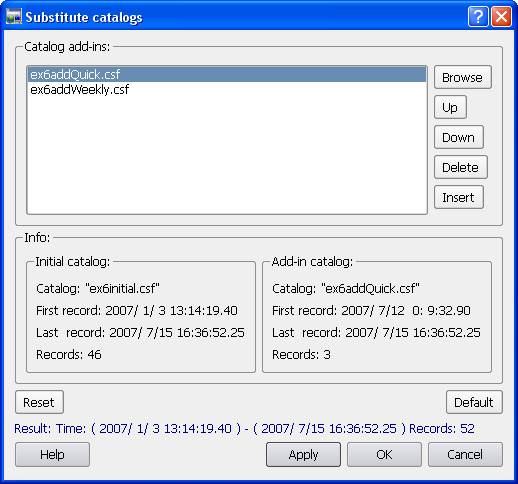This screenshot has height=484, width=518.
Task: Select ex6addWeekly.csf in the add-ins list
Action: [227, 89]
